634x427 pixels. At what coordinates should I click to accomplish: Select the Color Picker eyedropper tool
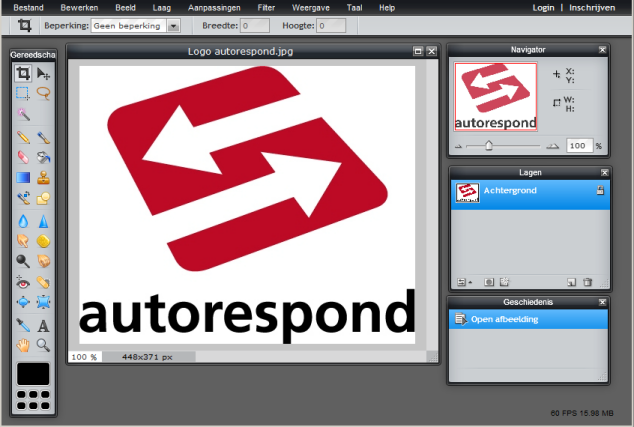pyautogui.click(x=23, y=325)
